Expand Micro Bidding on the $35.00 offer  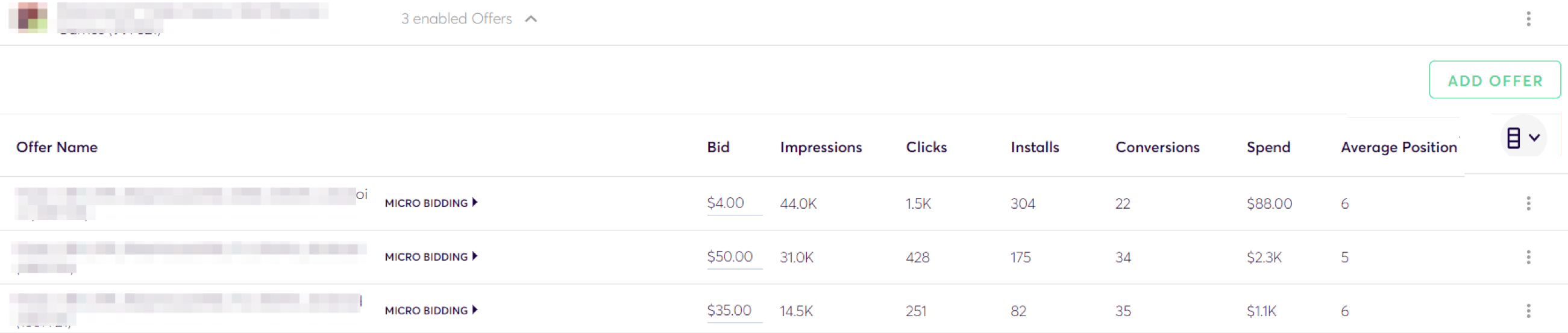[x=431, y=311]
